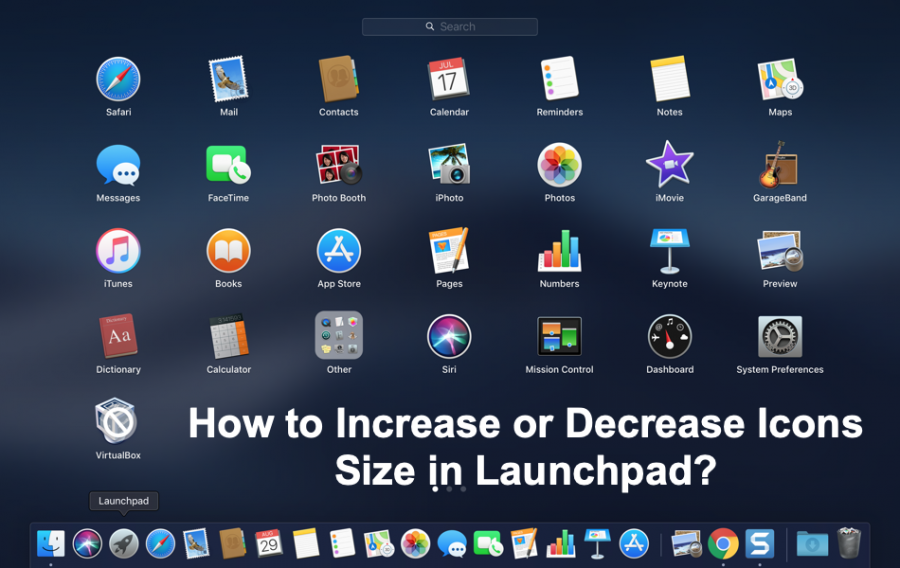The image size is (900, 568).
Task: Open the Dictionary app
Action: [x=118, y=336]
